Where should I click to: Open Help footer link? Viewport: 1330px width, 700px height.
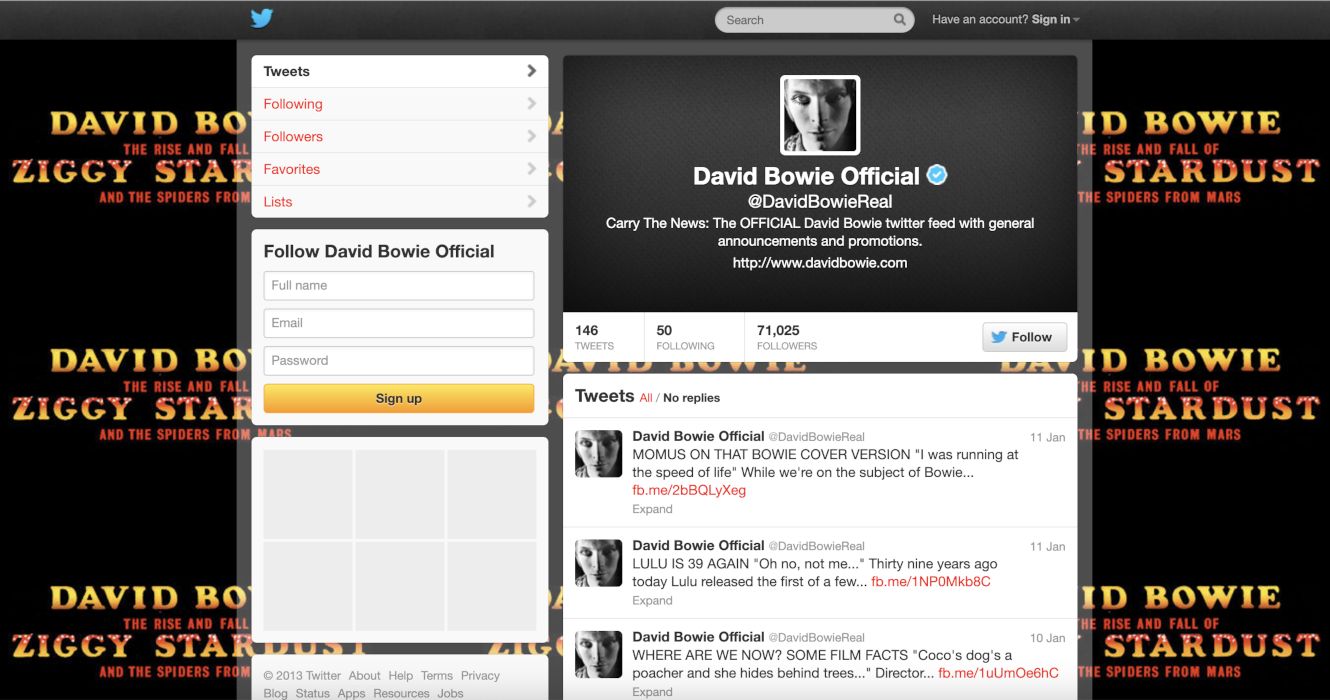[400, 676]
